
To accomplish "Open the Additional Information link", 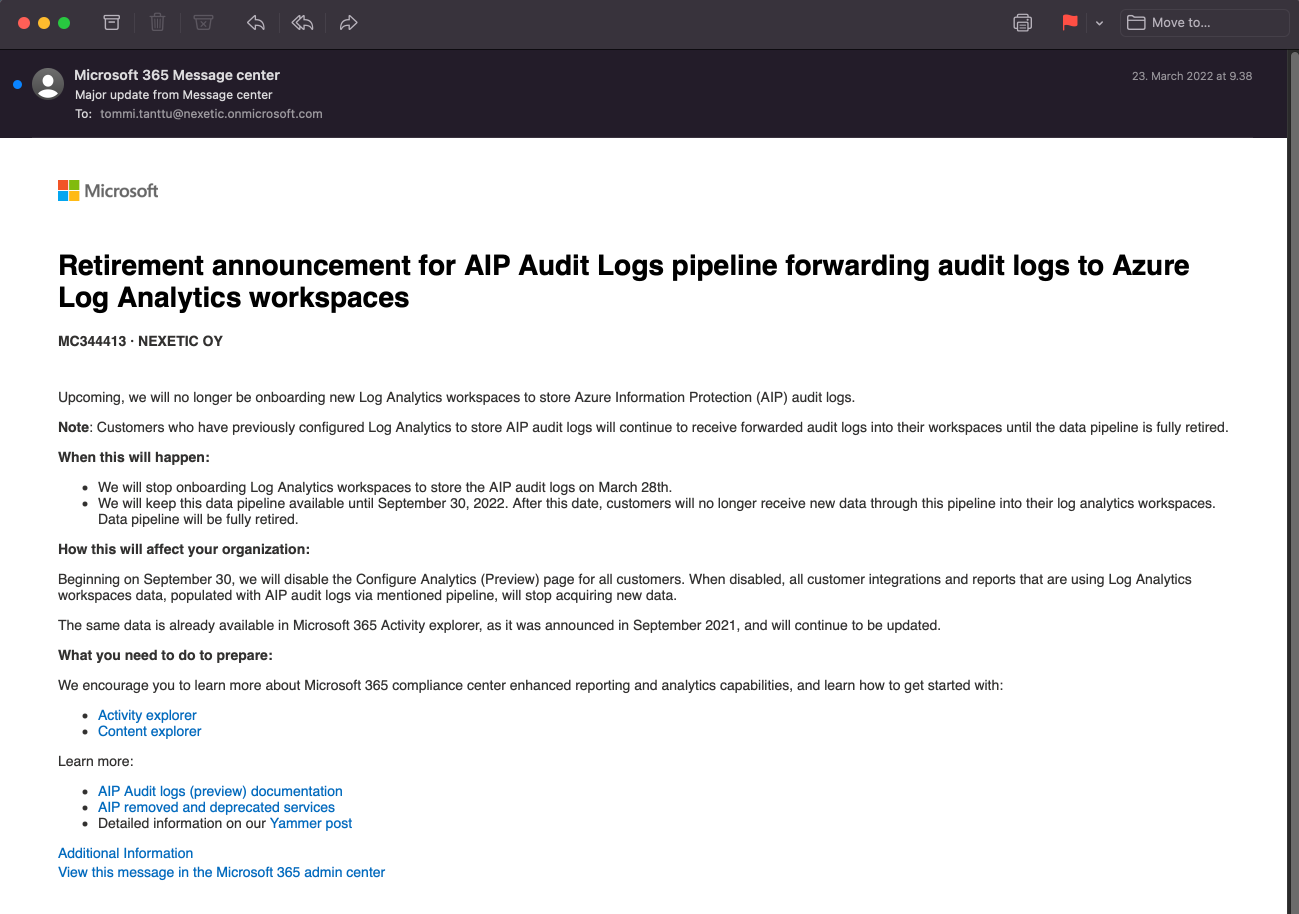I will [125, 853].
